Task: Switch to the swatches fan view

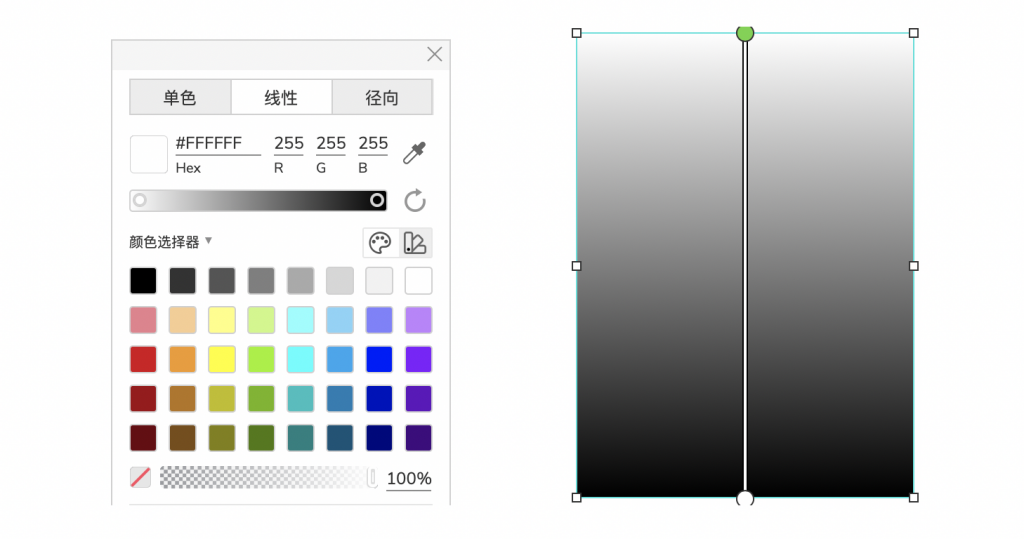Action: tap(415, 243)
